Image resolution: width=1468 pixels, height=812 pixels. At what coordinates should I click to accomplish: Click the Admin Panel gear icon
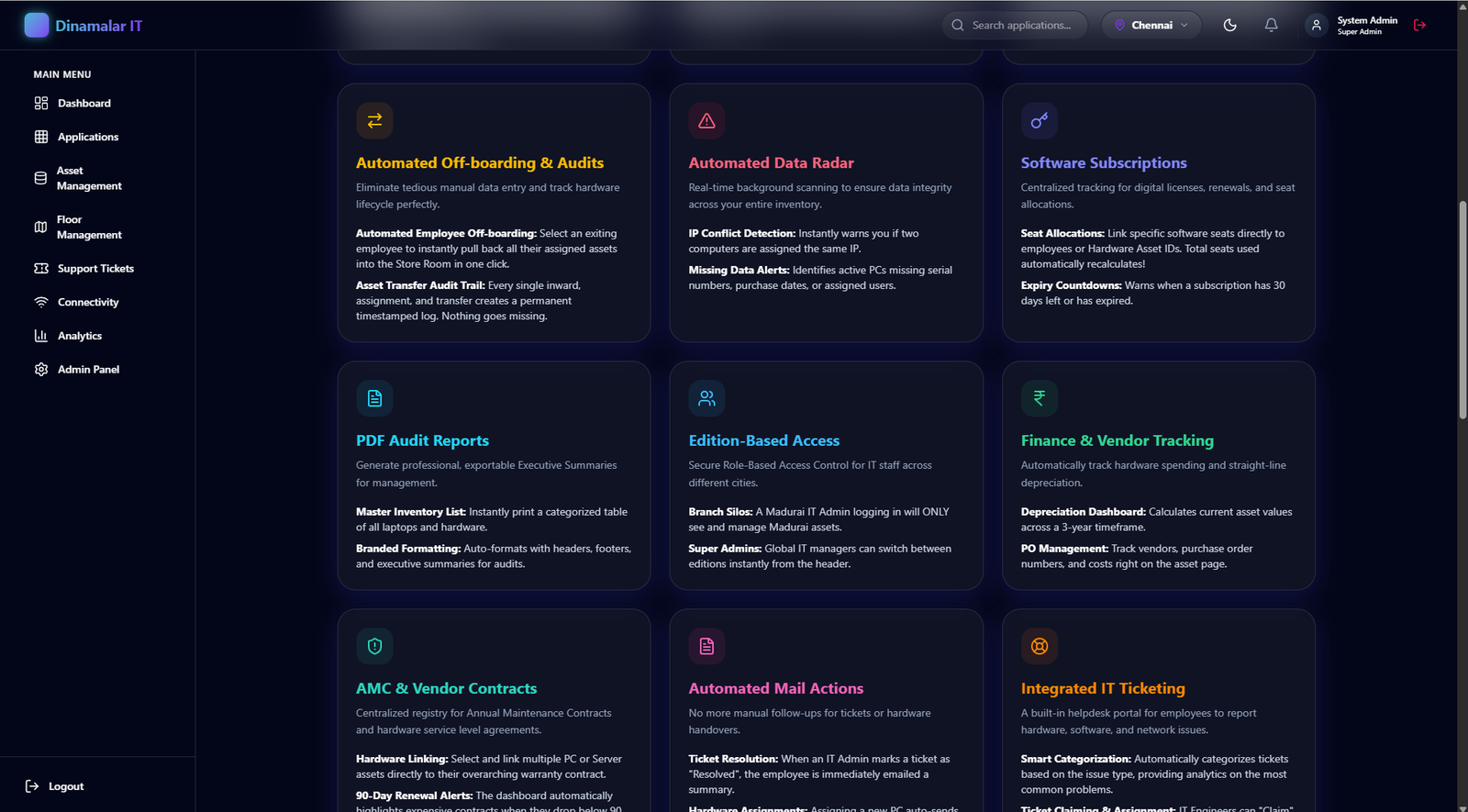[41, 370]
